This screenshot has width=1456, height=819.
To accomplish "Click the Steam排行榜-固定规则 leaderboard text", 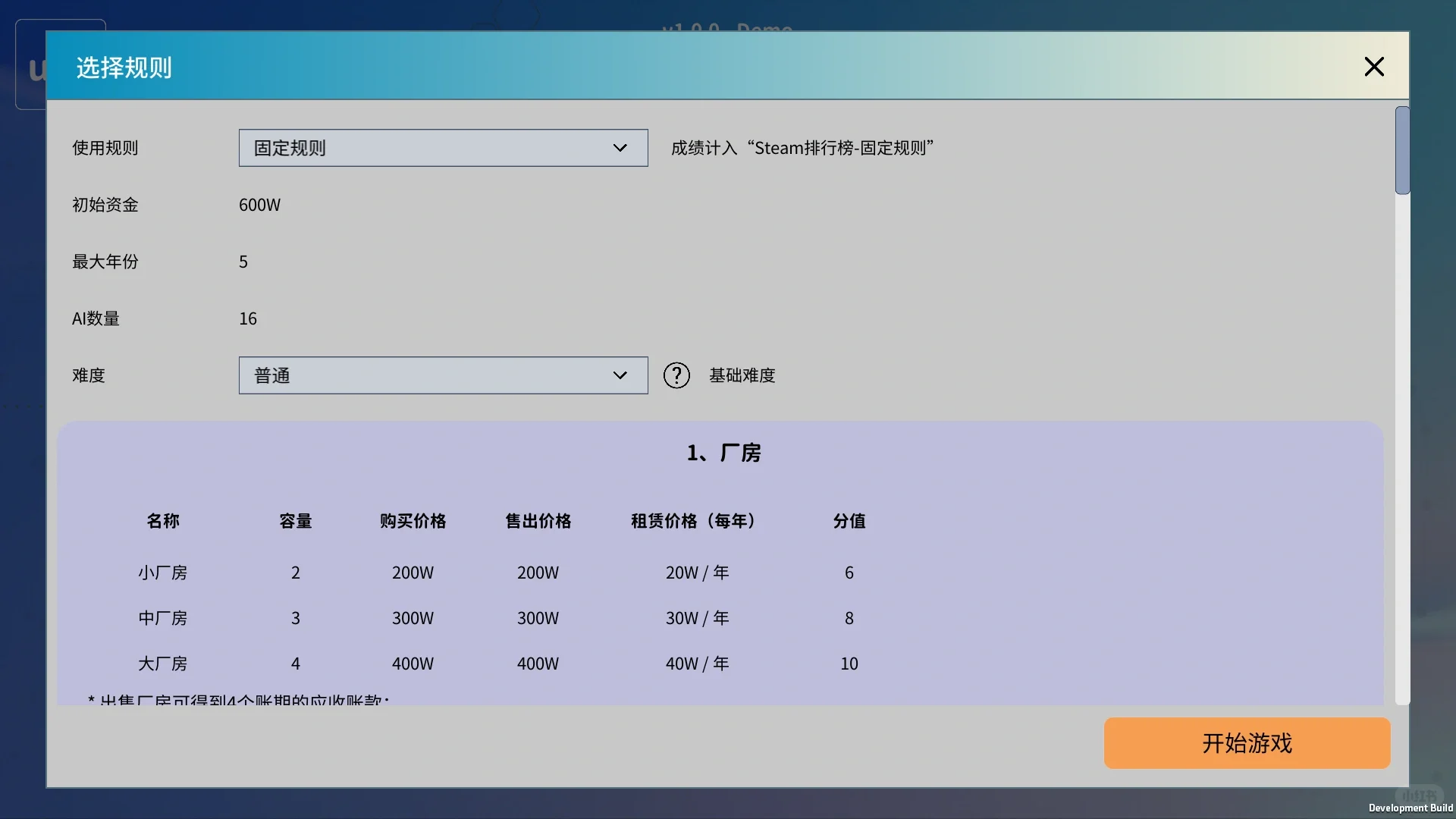I will pyautogui.click(x=802, y=148).
